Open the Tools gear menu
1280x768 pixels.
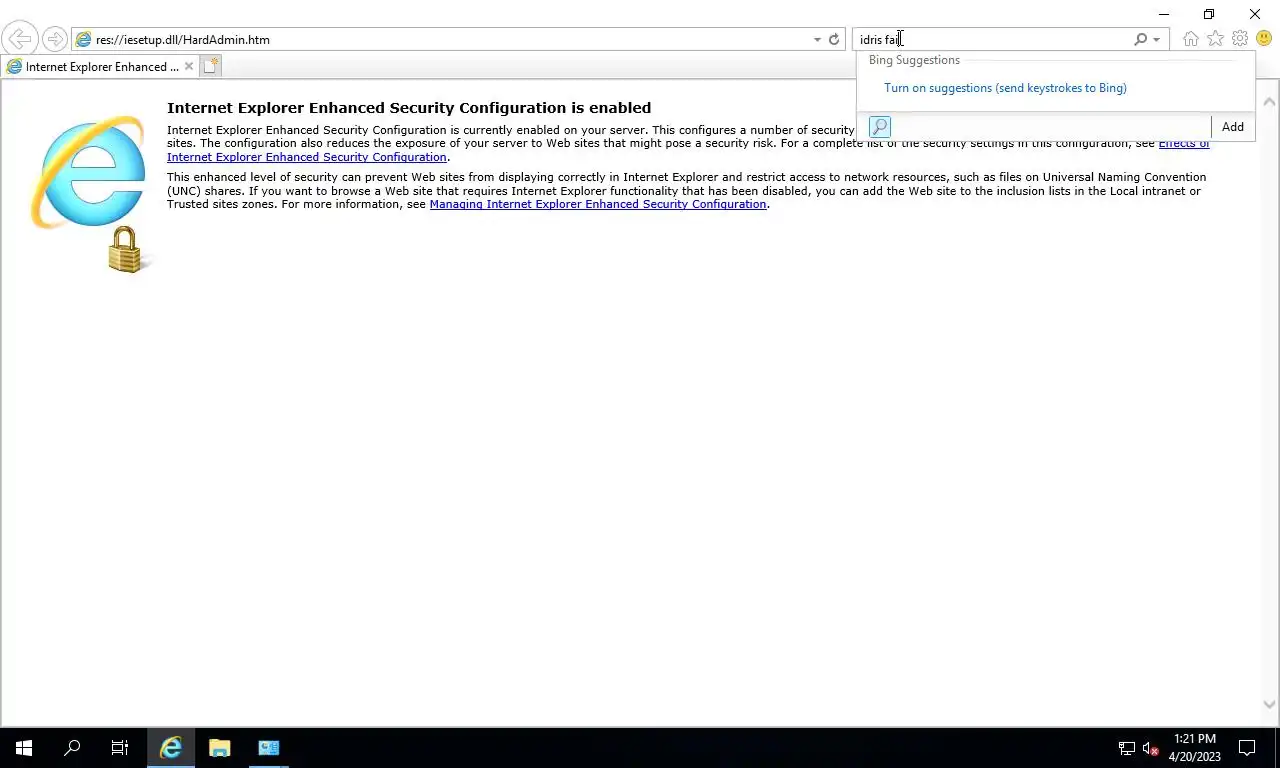click(x=1240, y=39)
